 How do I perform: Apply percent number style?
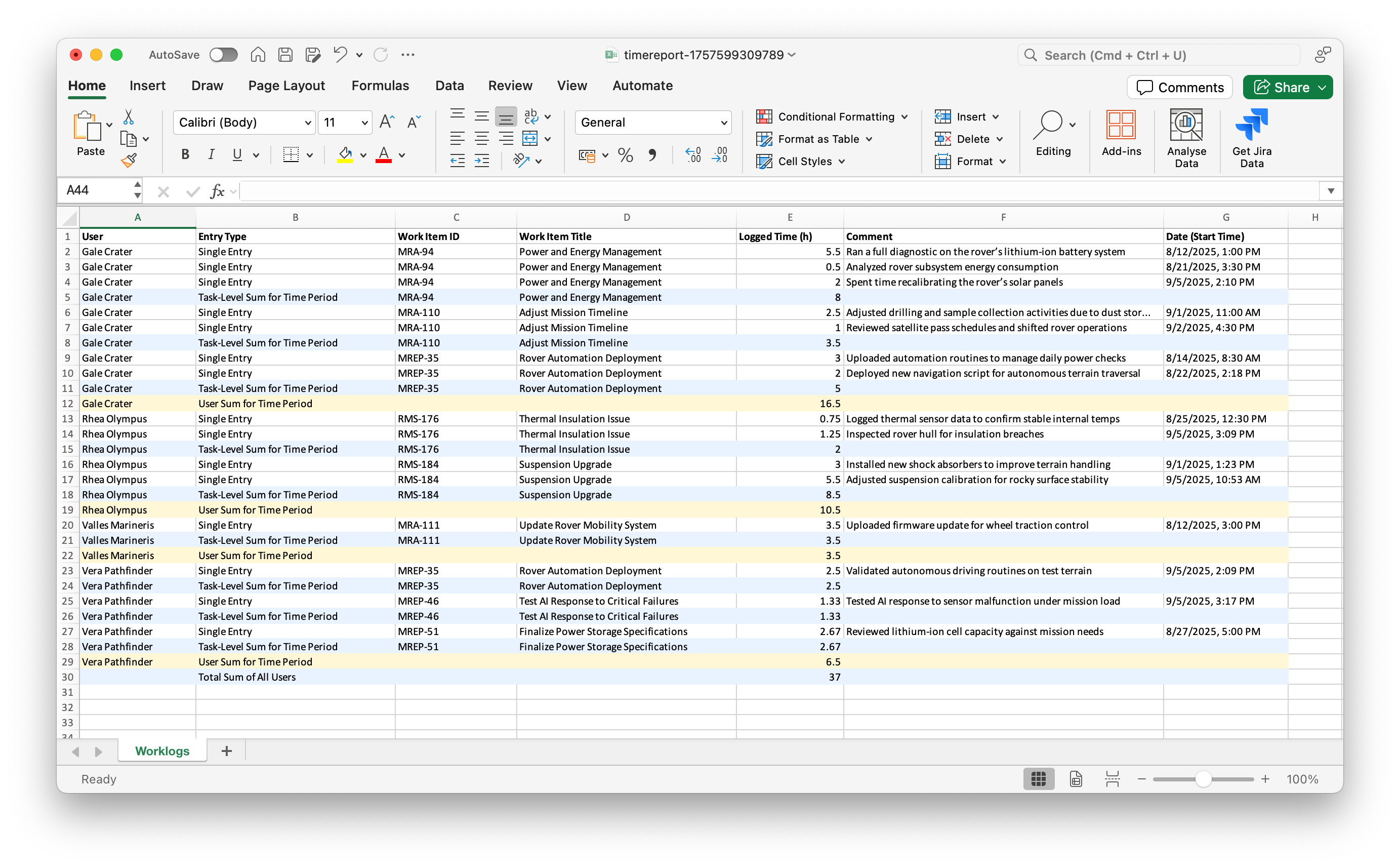625,155
